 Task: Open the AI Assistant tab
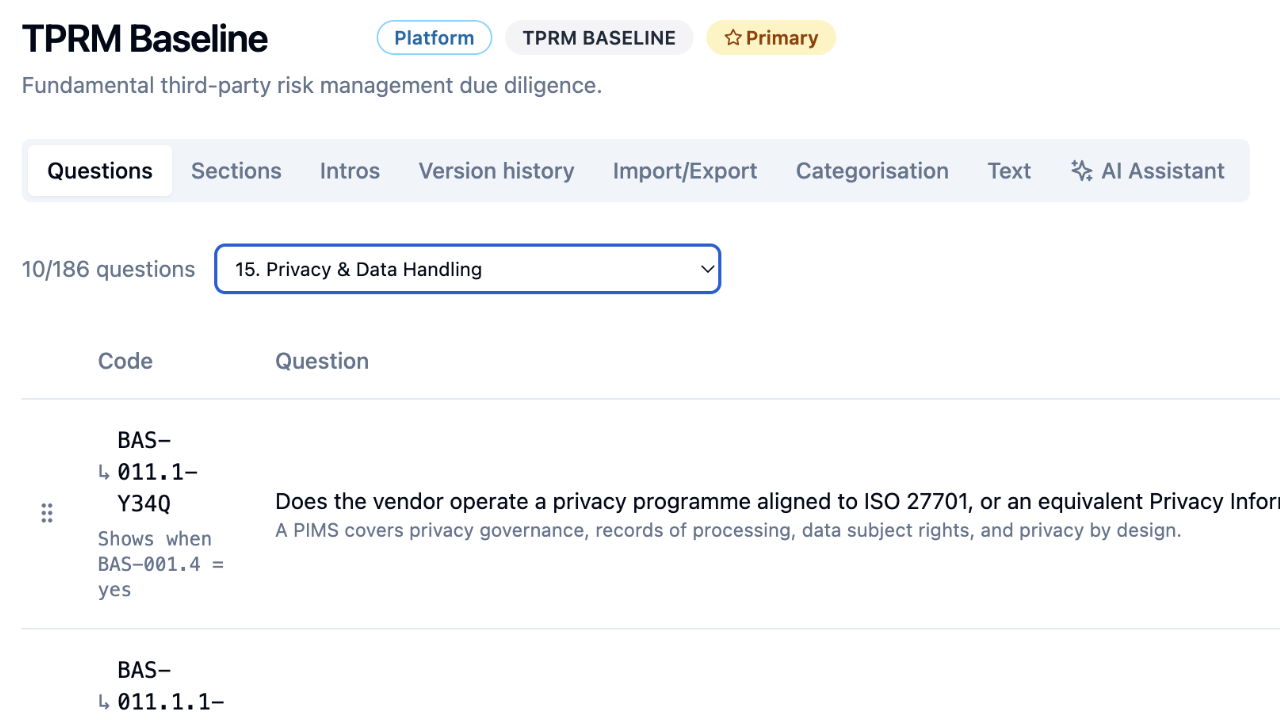point(1147,171)
